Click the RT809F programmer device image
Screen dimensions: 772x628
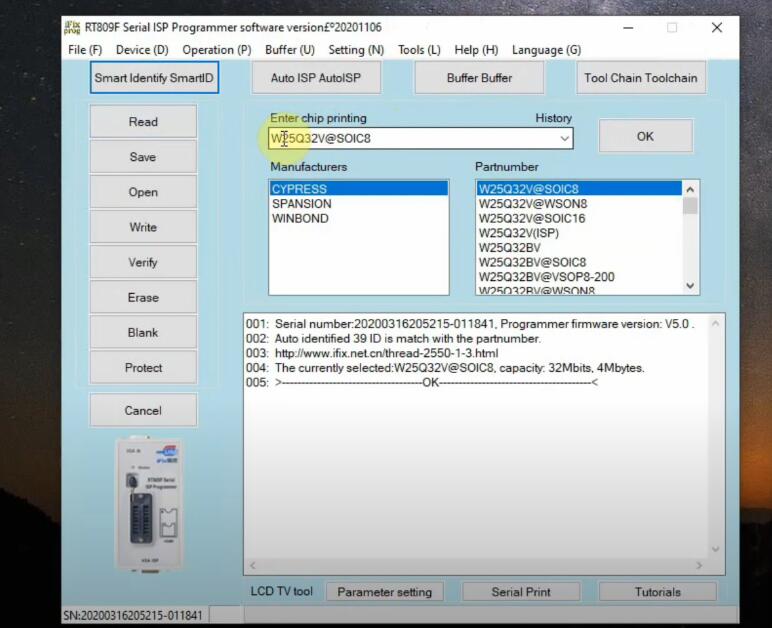[149, 504]
